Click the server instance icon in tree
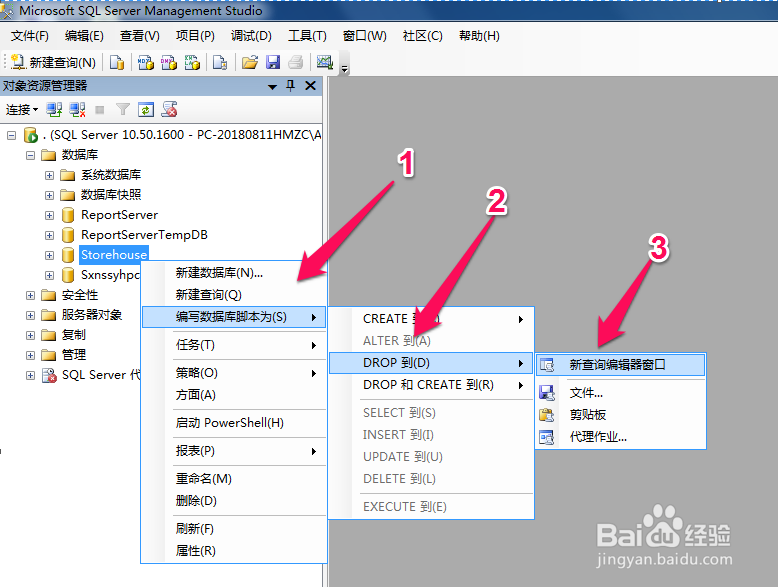This screenshot has height=587, width=778. 31,135
